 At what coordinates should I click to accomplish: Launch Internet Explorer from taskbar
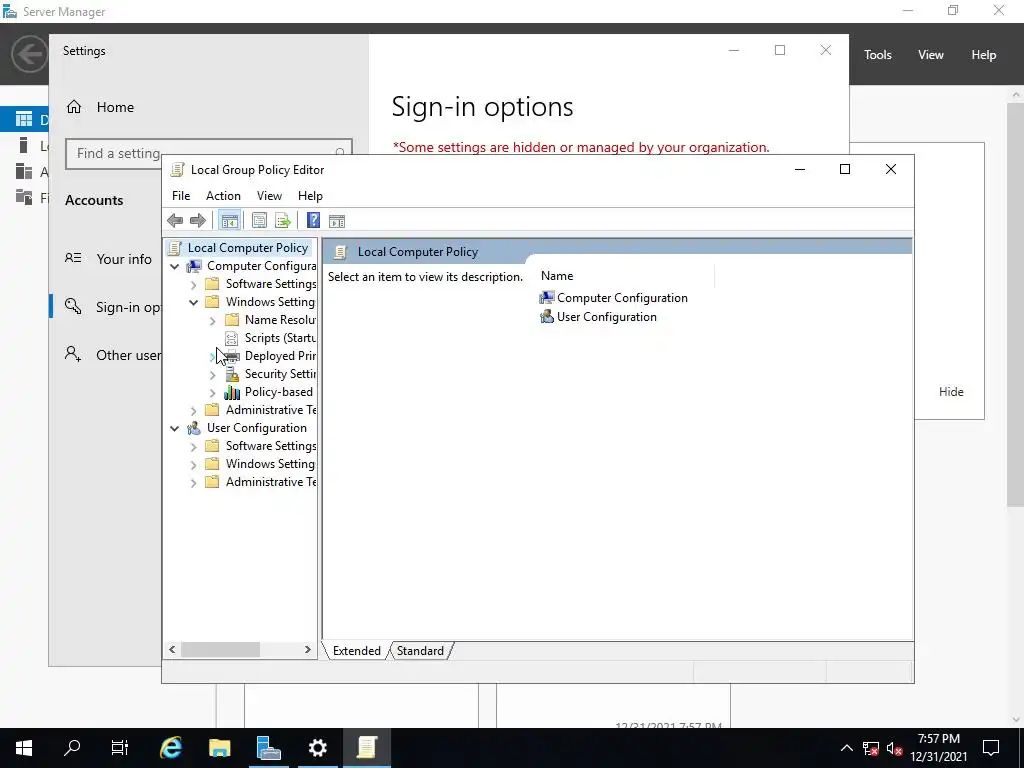170,748
